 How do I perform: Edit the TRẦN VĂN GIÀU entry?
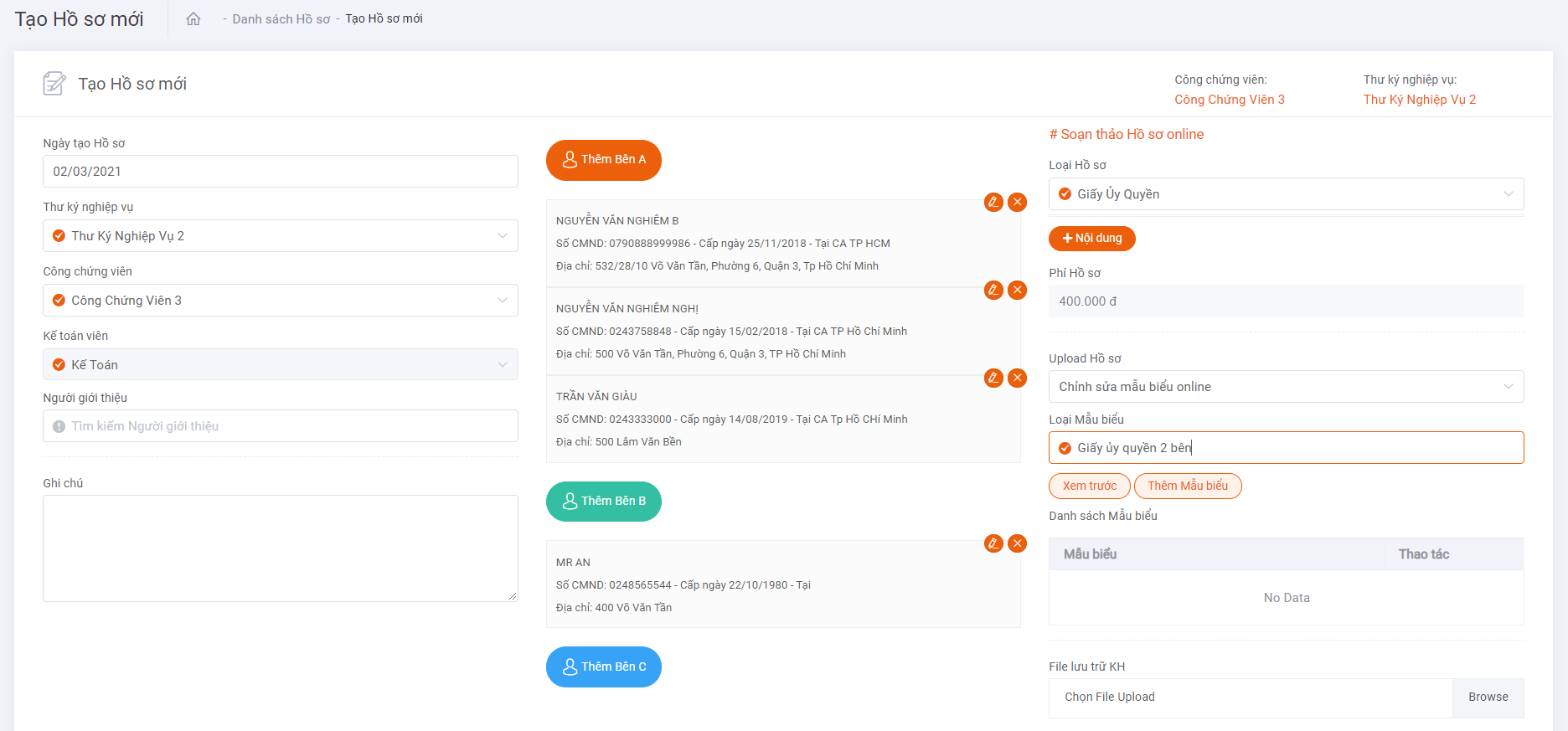(x=993, y=378)
